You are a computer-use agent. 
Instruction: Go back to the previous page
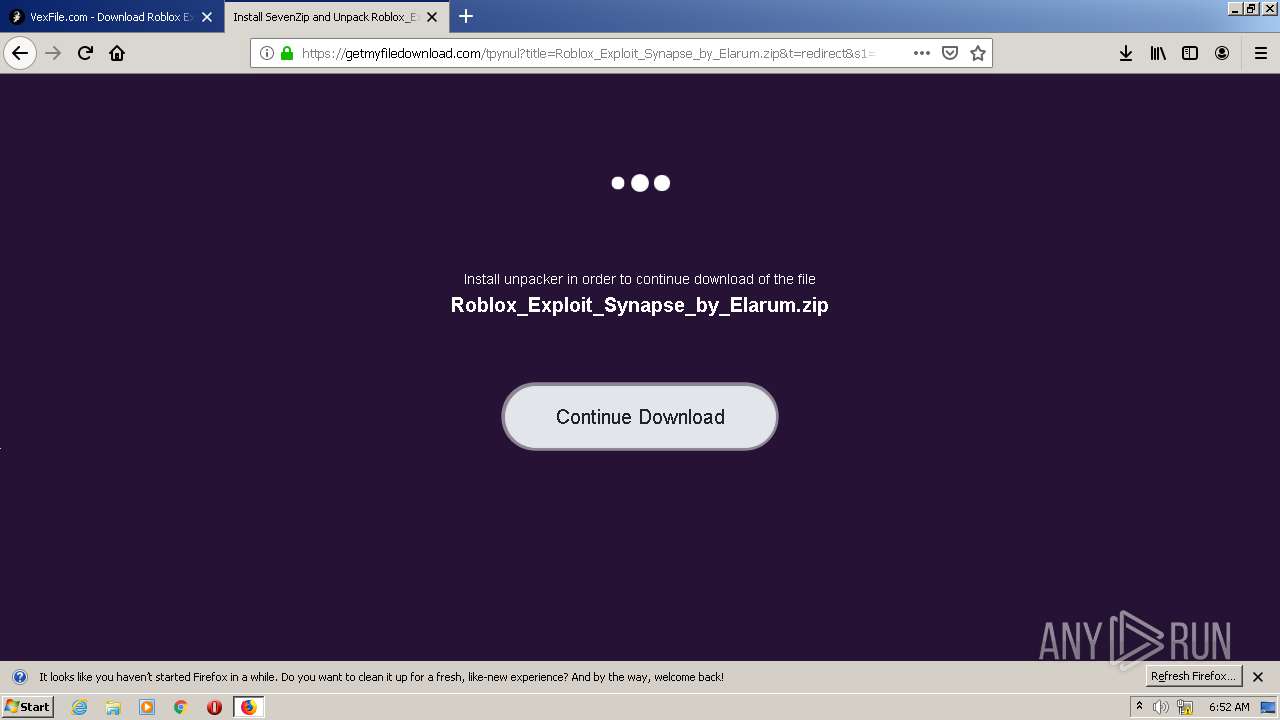[20, 53]
